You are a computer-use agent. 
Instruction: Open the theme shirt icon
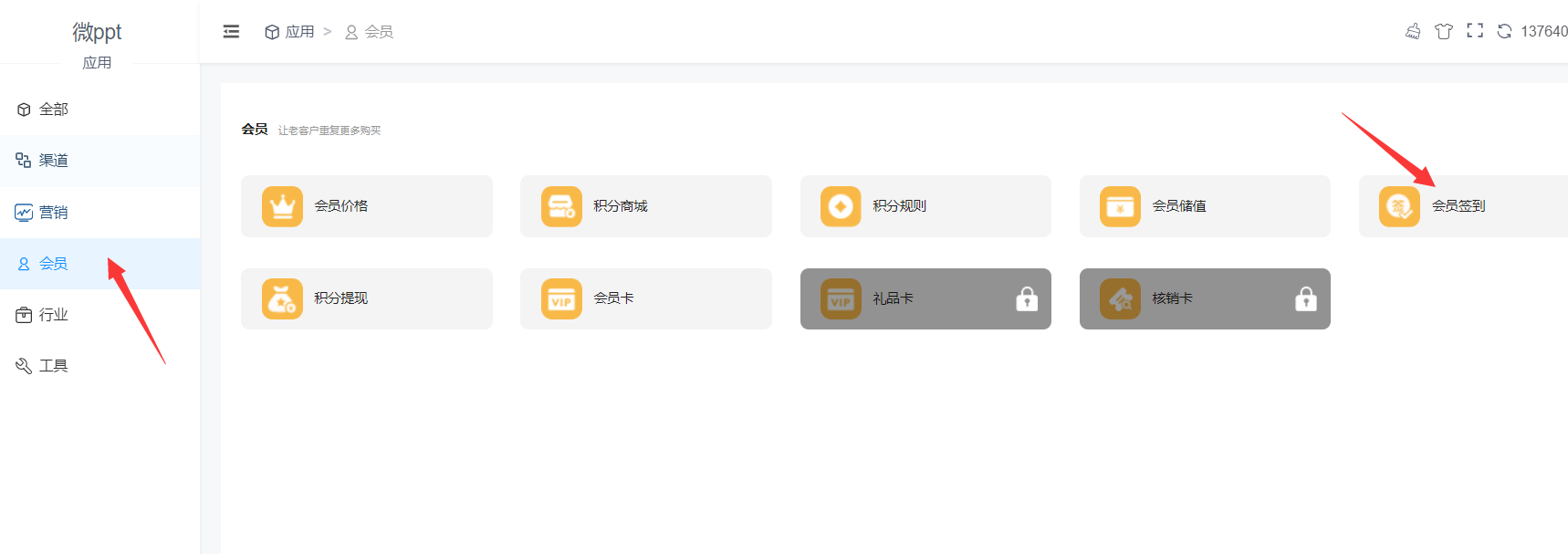[1444, 31]
